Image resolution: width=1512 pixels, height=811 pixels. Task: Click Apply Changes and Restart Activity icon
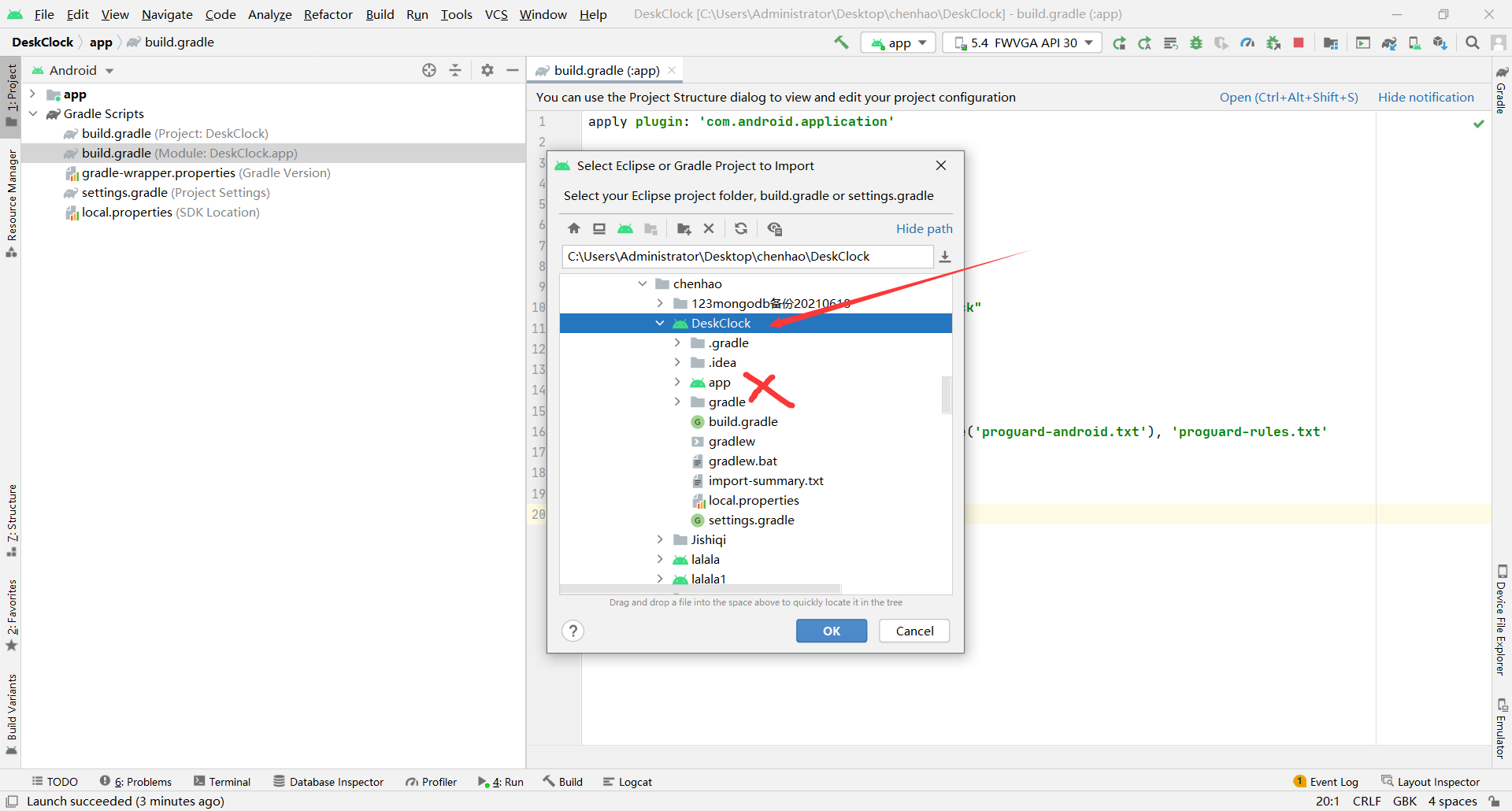pos(1145,43)
